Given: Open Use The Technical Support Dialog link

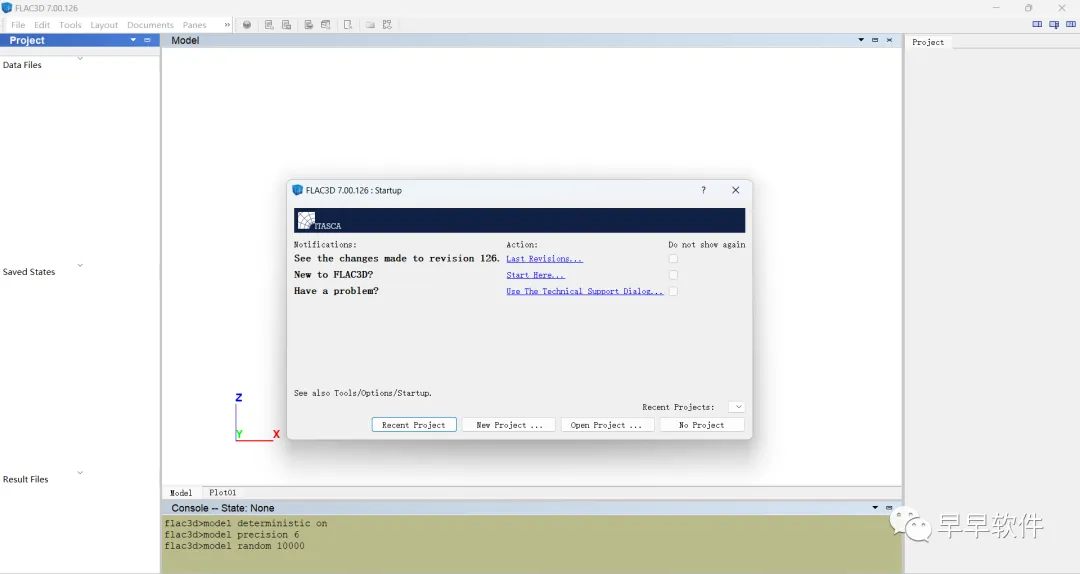Looking at the screenshot, I should point(585,291).
